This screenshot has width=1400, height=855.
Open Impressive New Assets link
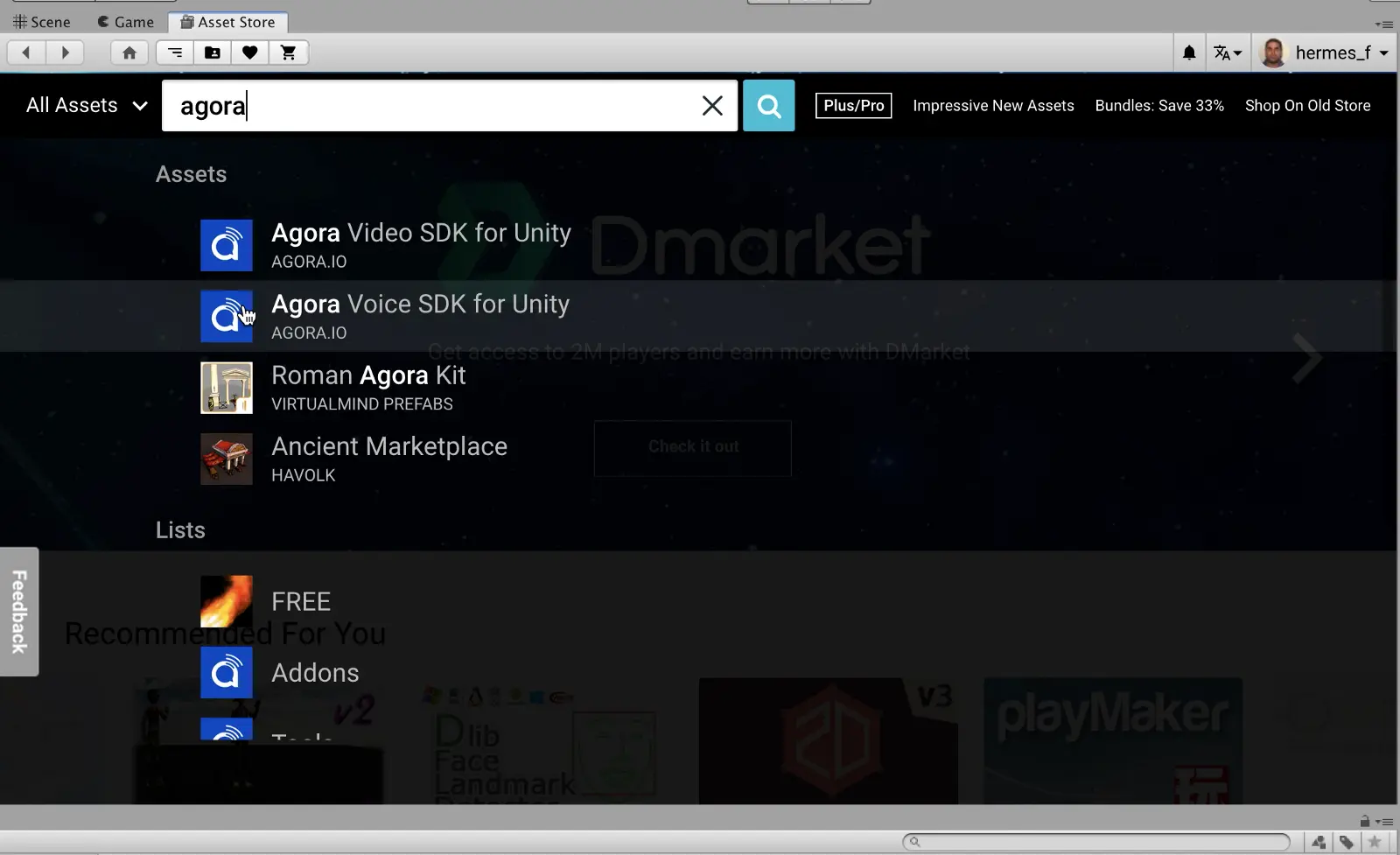coord(993,106)
